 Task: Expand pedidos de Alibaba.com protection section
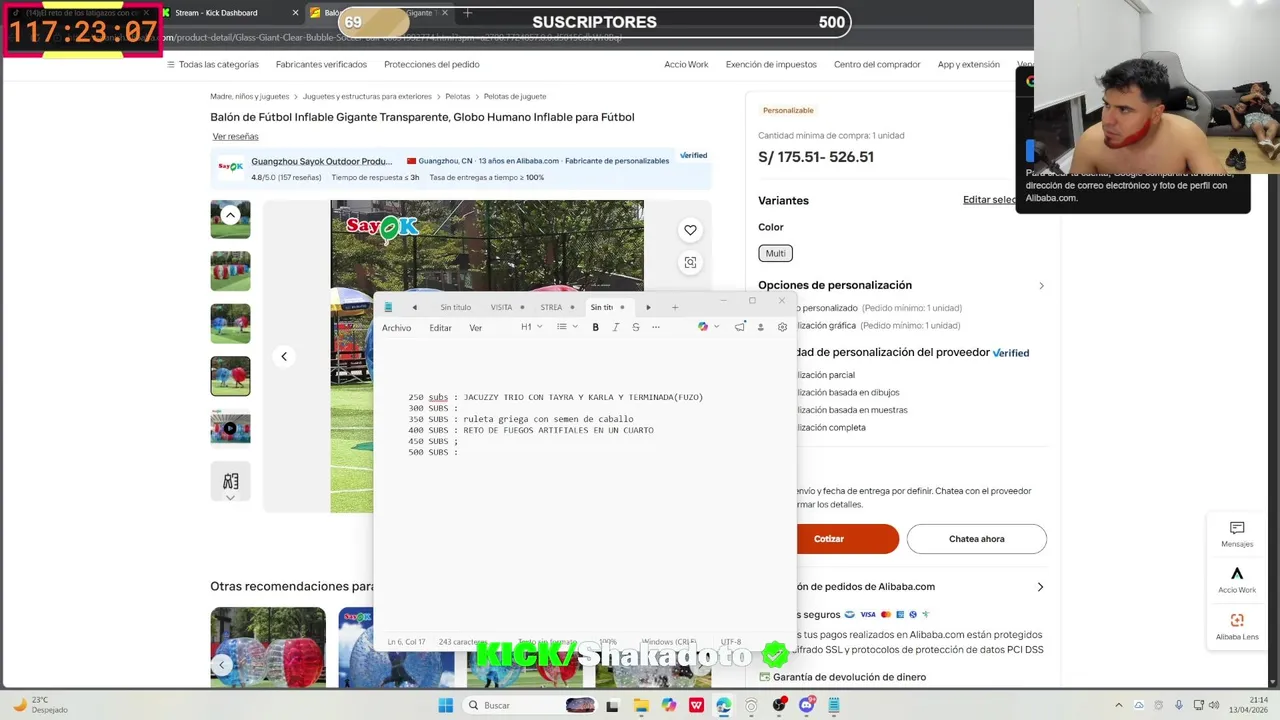point(1040,587)
